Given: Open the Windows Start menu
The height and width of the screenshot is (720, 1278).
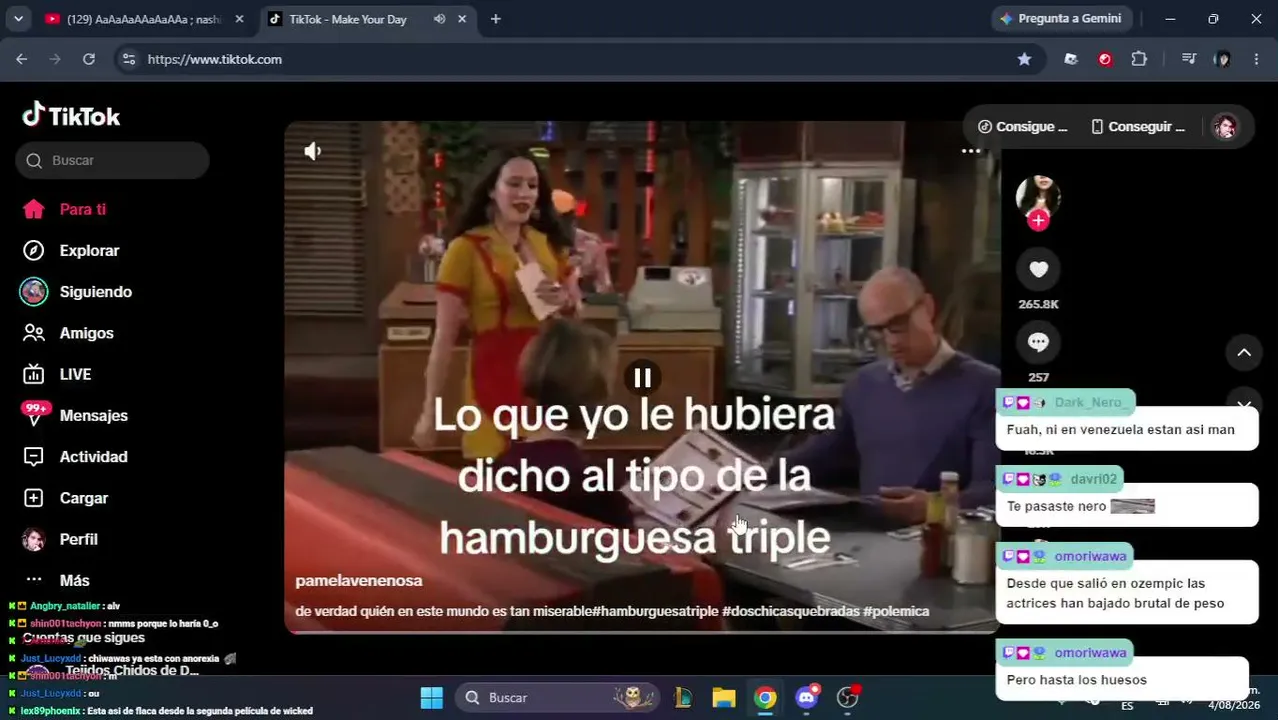Looking at the screenshot, I should tap(431, 697).
